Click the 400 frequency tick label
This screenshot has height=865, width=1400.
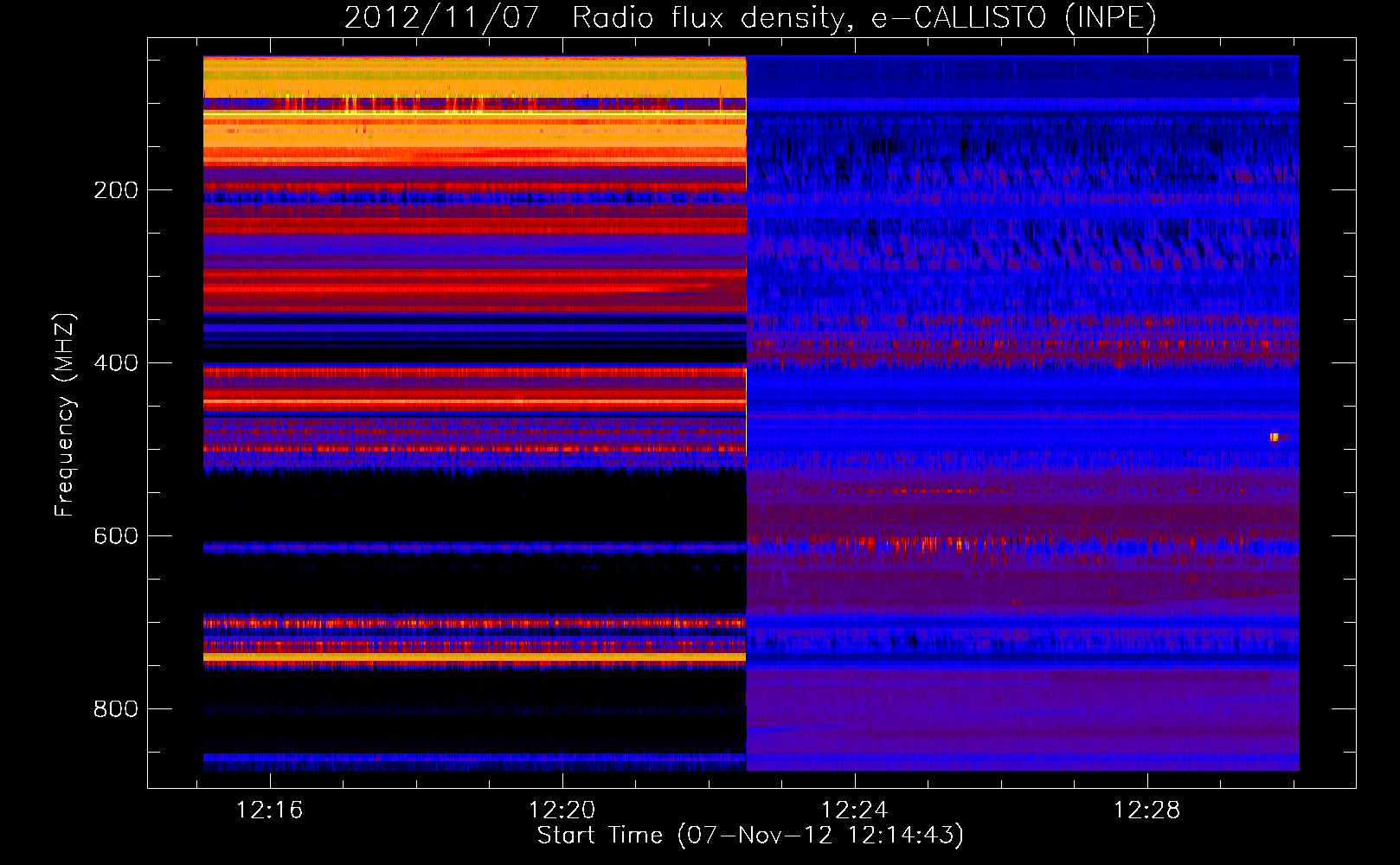point(116,363)
